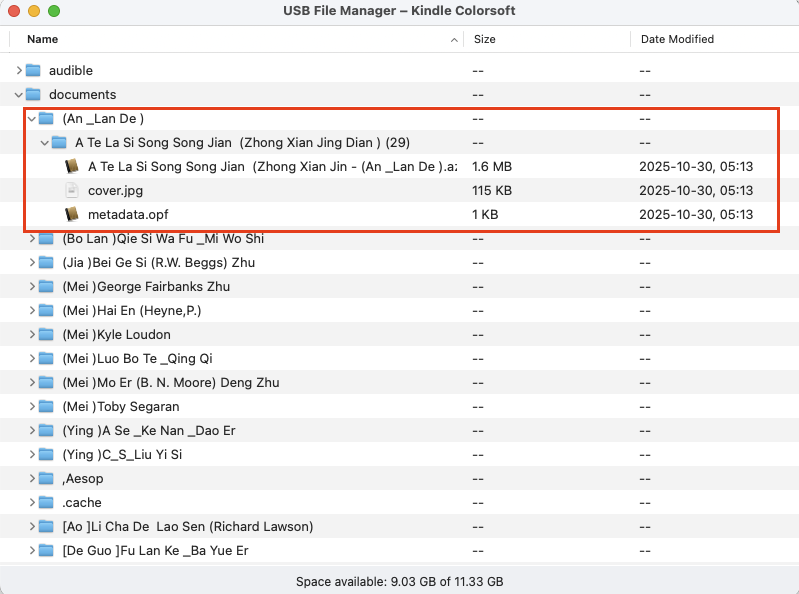The height and width of the screenshot is (594, 799).
Task: Click the ,Aesop folder icon
Action: pos(46,478)
